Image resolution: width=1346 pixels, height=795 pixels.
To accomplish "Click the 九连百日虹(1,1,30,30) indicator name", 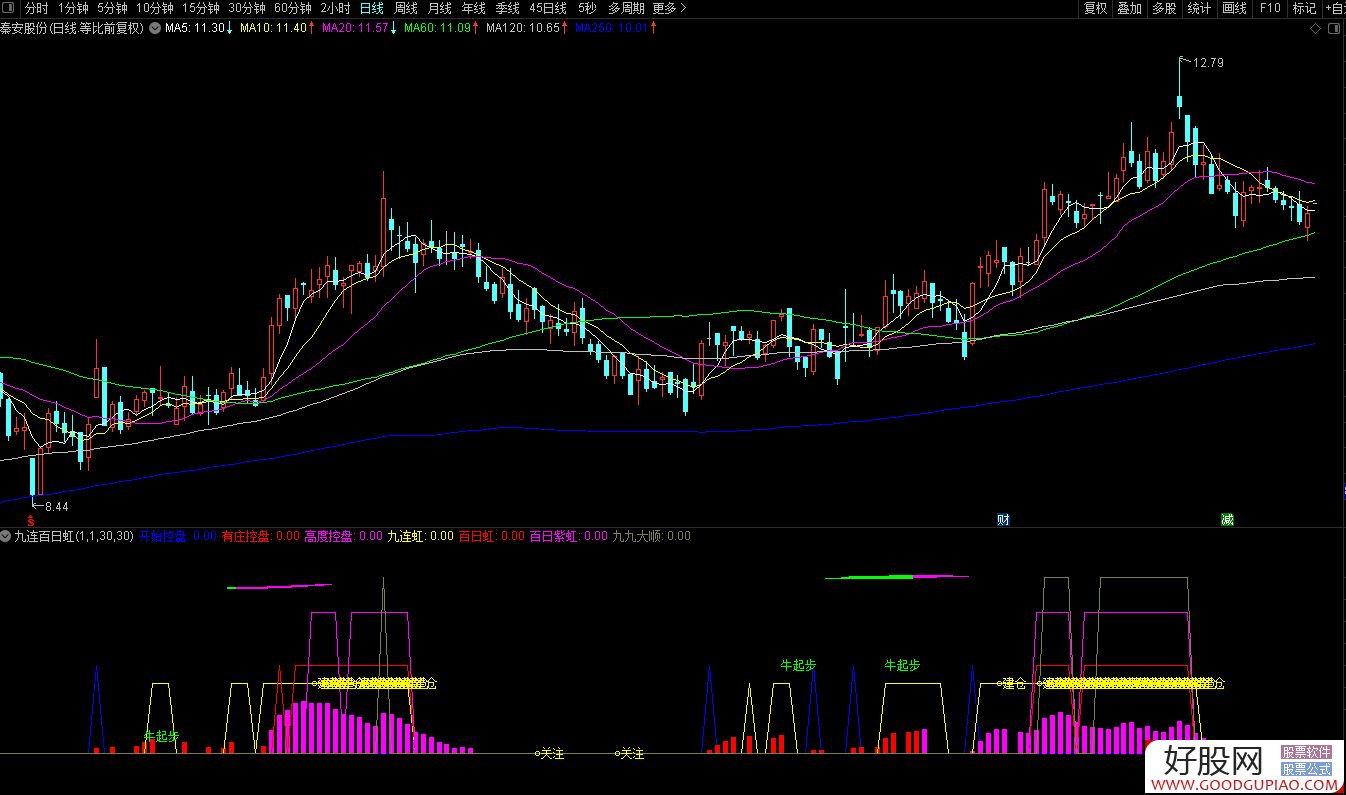I will 74,536.
